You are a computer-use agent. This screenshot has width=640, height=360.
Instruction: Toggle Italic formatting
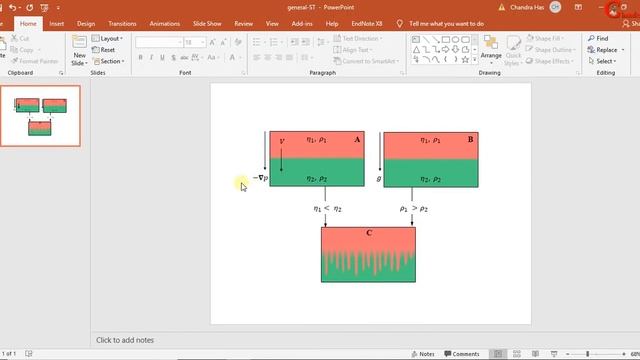tap(151, 58)
